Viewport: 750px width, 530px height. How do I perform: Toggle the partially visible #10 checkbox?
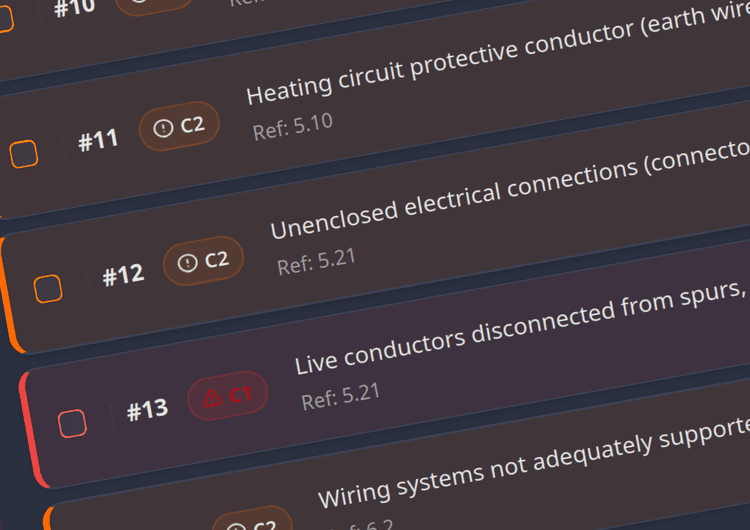click(5, 19)
